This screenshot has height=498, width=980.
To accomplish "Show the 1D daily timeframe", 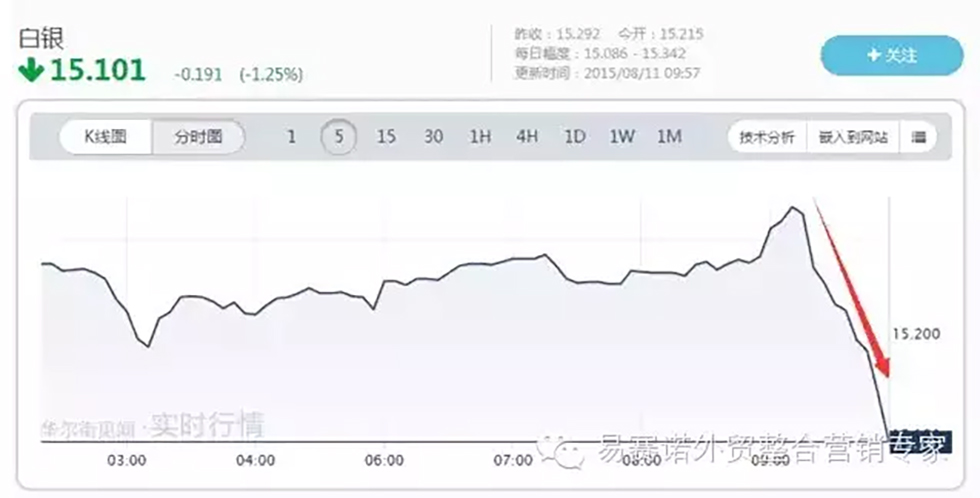I will click(574, 138).
